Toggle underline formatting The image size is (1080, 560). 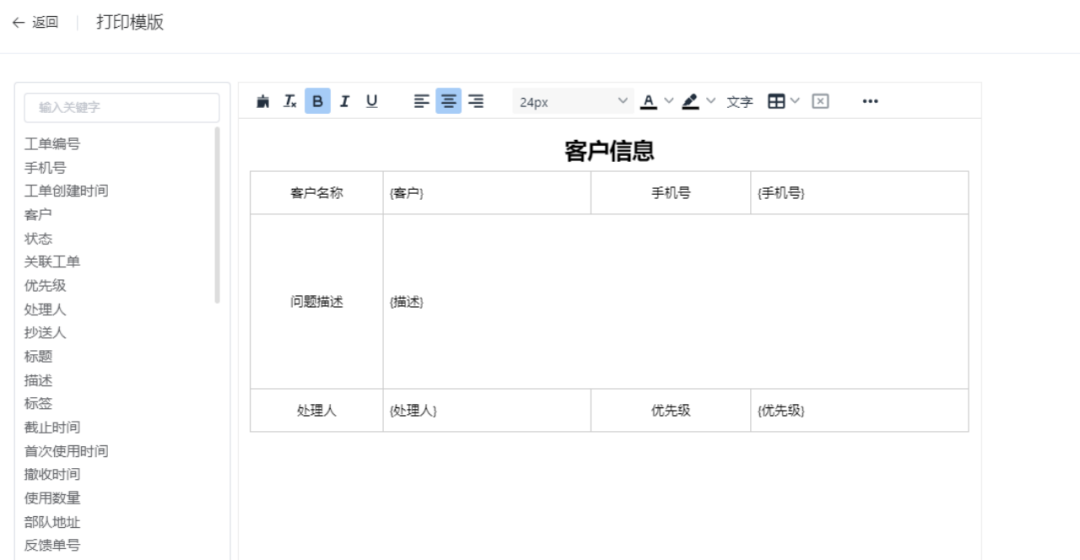[372, 101]
